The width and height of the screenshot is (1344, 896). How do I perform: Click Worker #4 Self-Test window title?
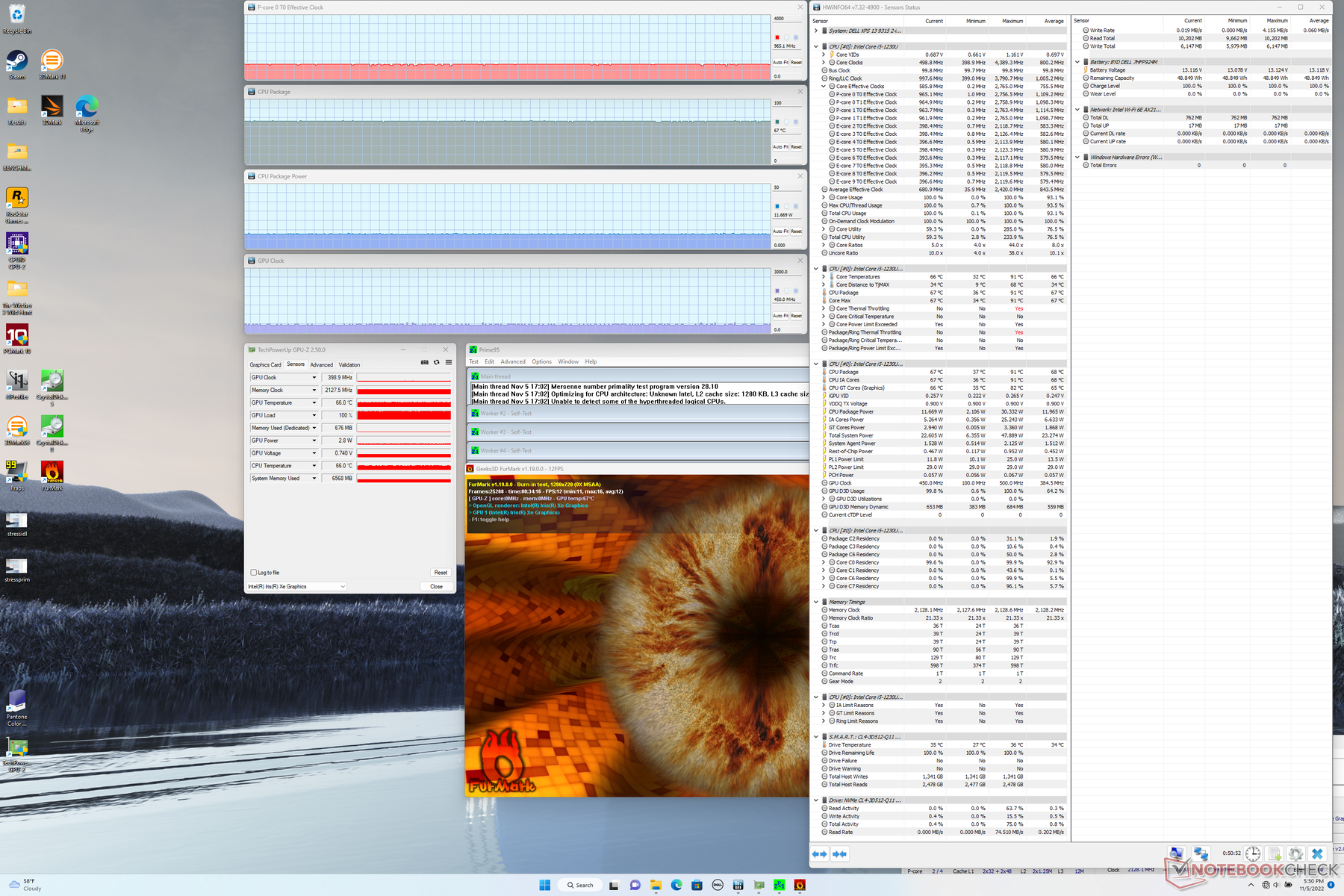pyautogui.click(x=506, y=450)
